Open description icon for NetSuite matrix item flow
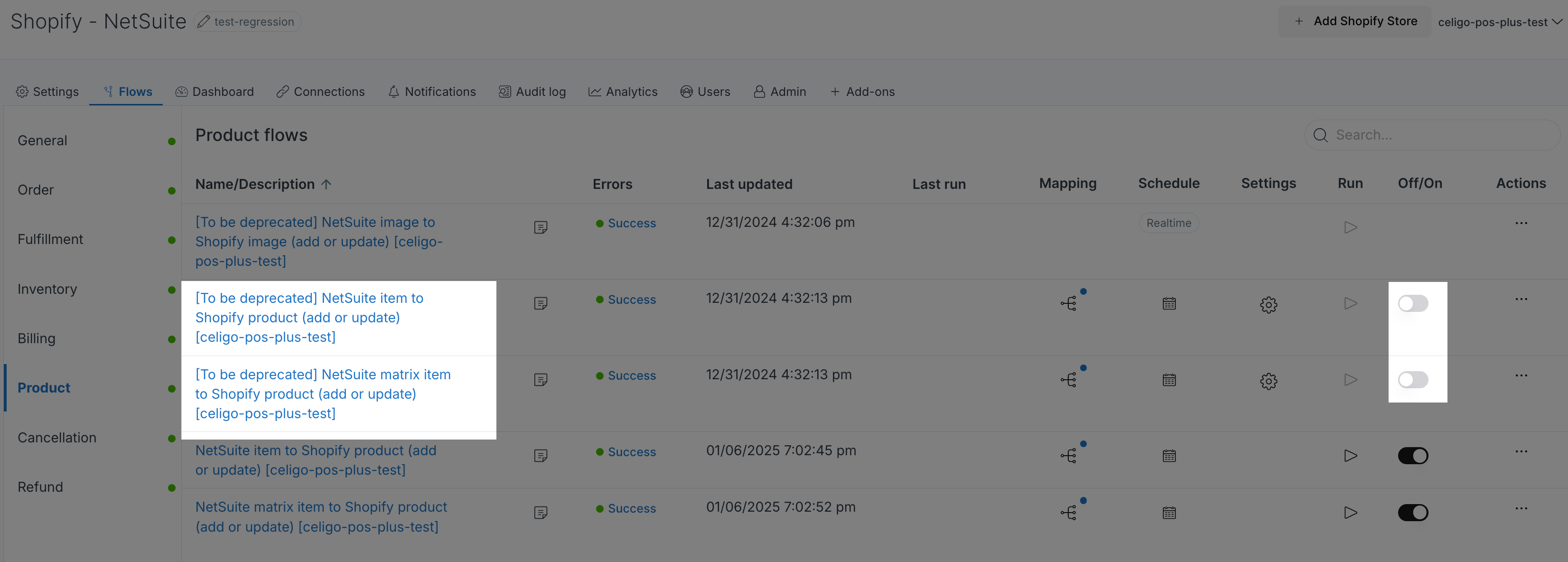Screen dimensions: 1568x562 [x=541, y=513]
